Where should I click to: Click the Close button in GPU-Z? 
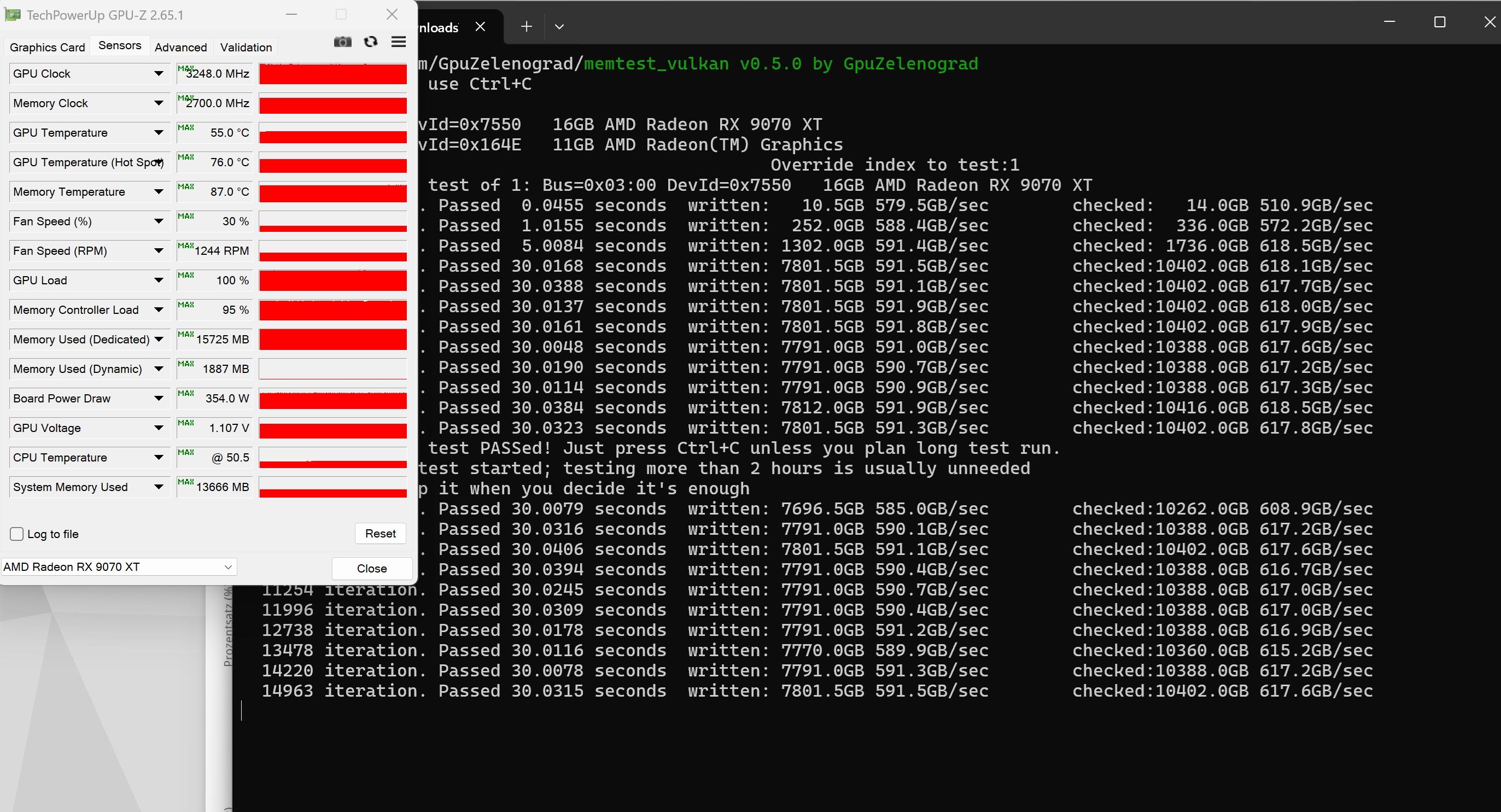pyautogui.click(x=372, y=569)
